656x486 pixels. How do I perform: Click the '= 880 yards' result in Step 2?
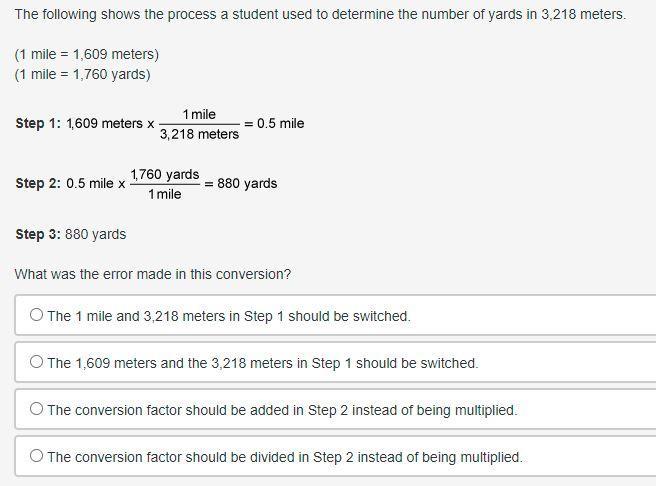click(241, 184)
